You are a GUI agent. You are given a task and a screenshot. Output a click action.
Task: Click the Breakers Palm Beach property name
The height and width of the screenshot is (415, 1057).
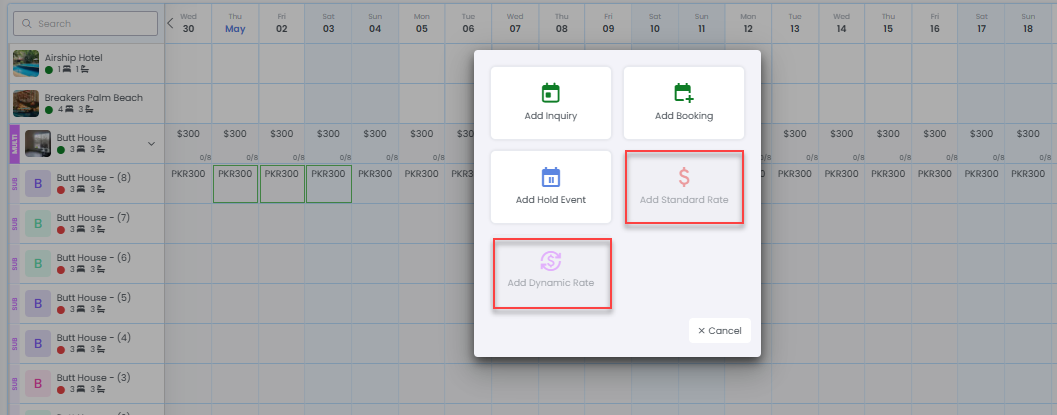pyautogui.click(x=94, y=98)
